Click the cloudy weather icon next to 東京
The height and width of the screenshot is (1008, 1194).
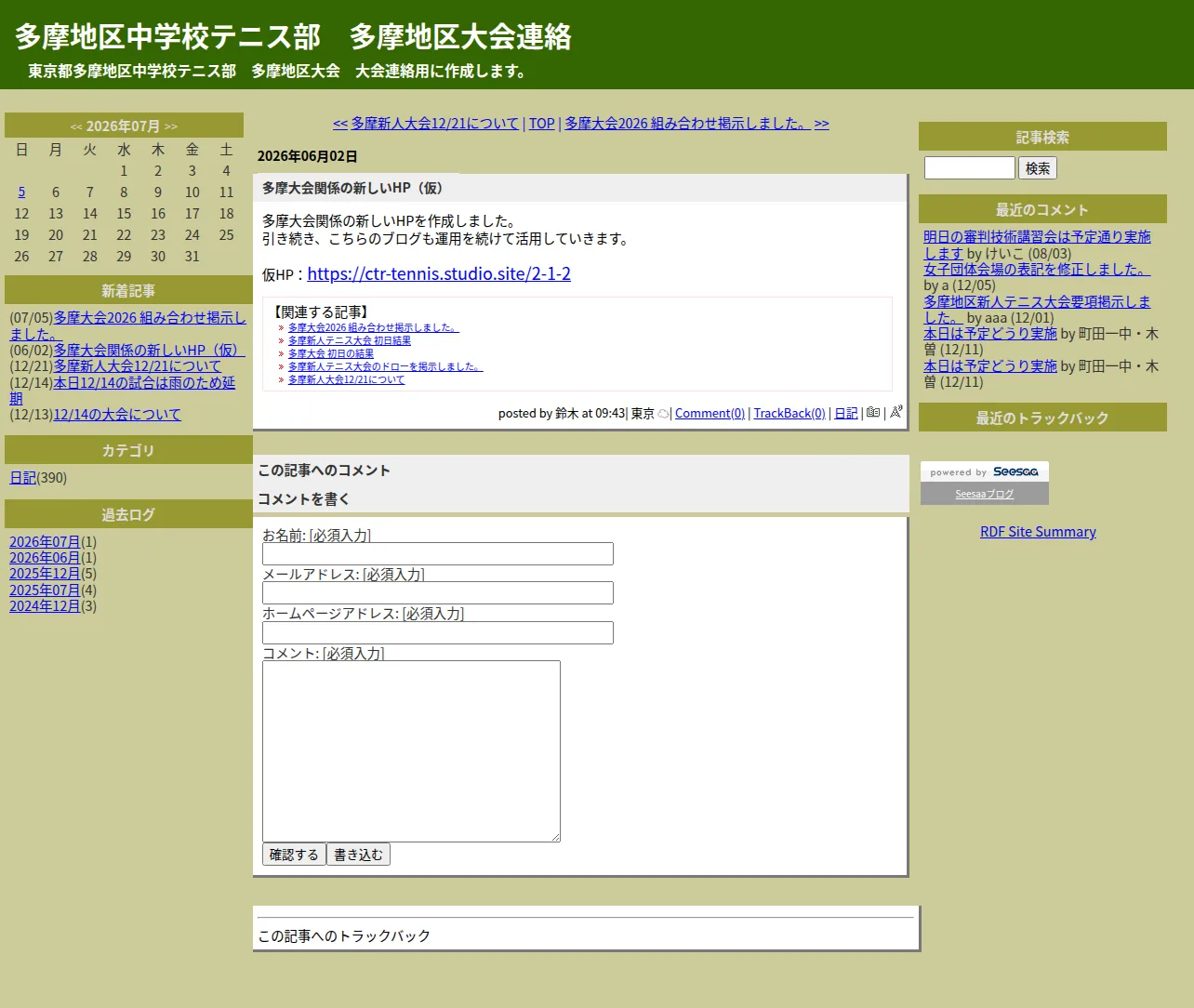[663, 414]
